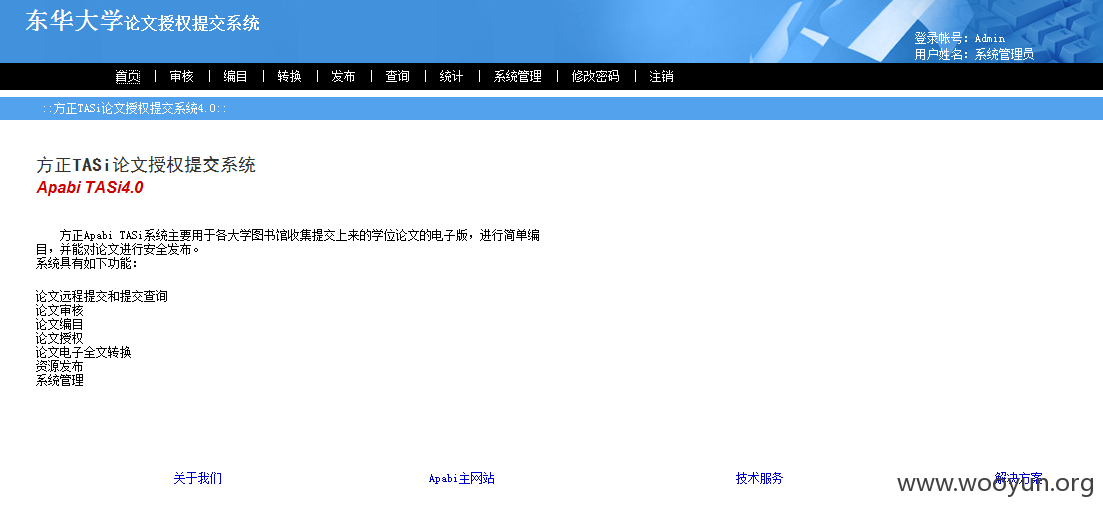Click the 登录帐号: Admin text

click(959, 39)
